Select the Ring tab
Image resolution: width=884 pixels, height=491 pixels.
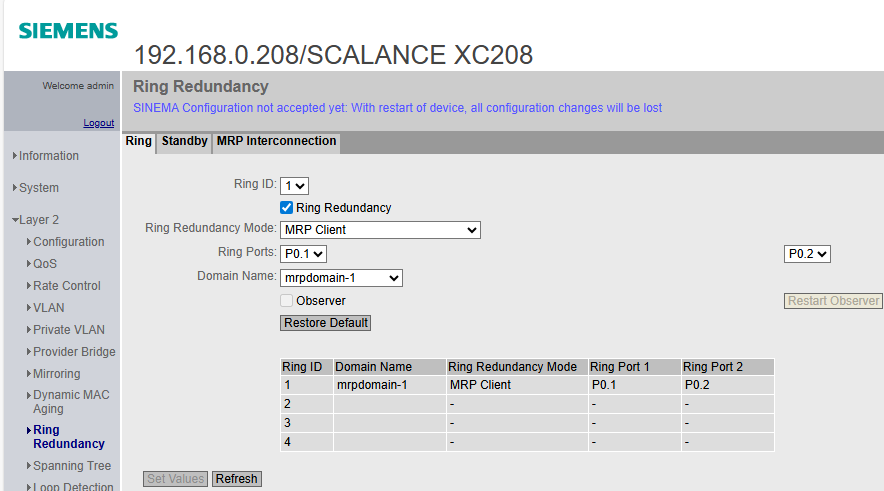pos(138,142)
